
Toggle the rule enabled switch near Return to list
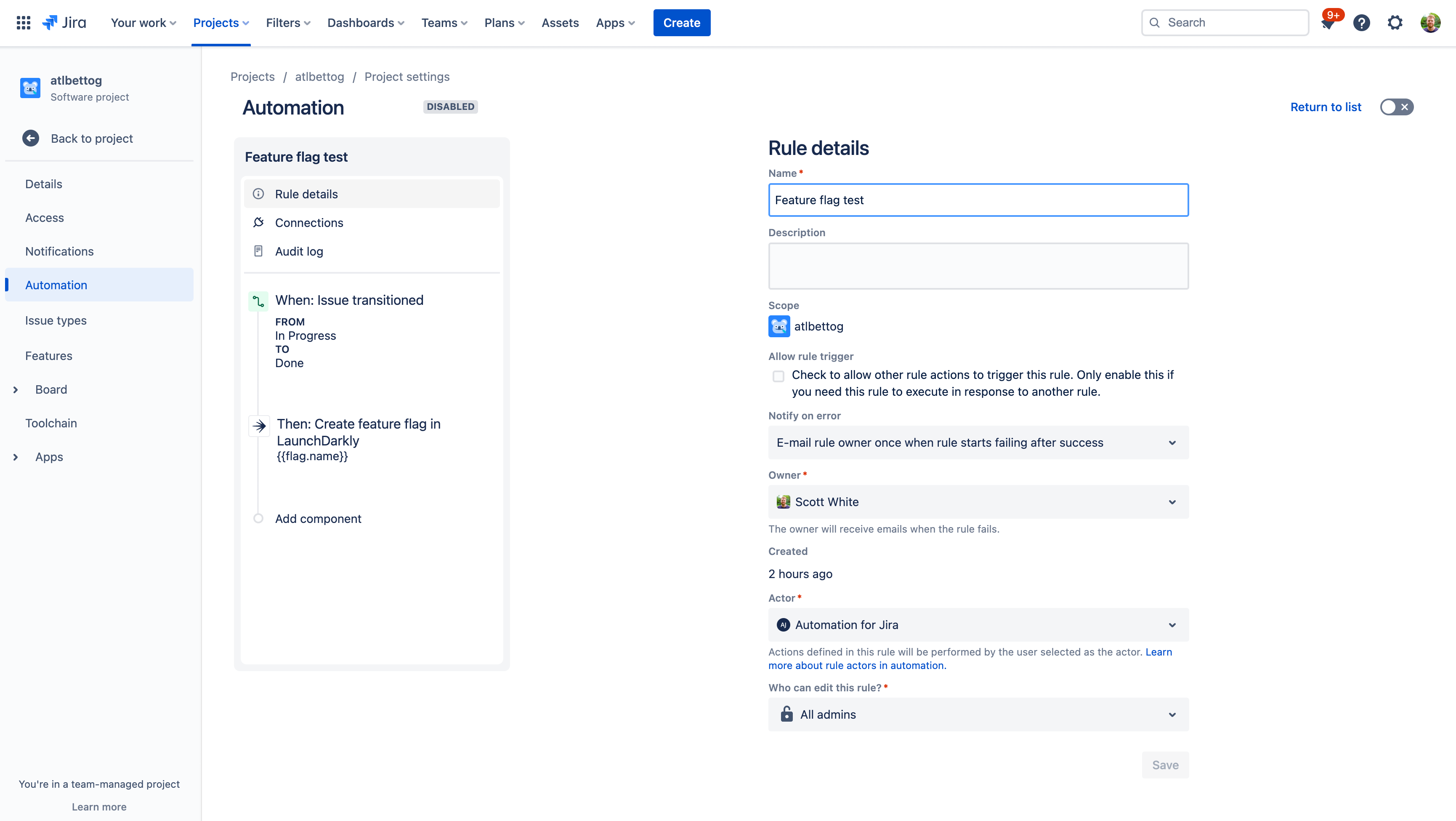[x=1396, y=107]
